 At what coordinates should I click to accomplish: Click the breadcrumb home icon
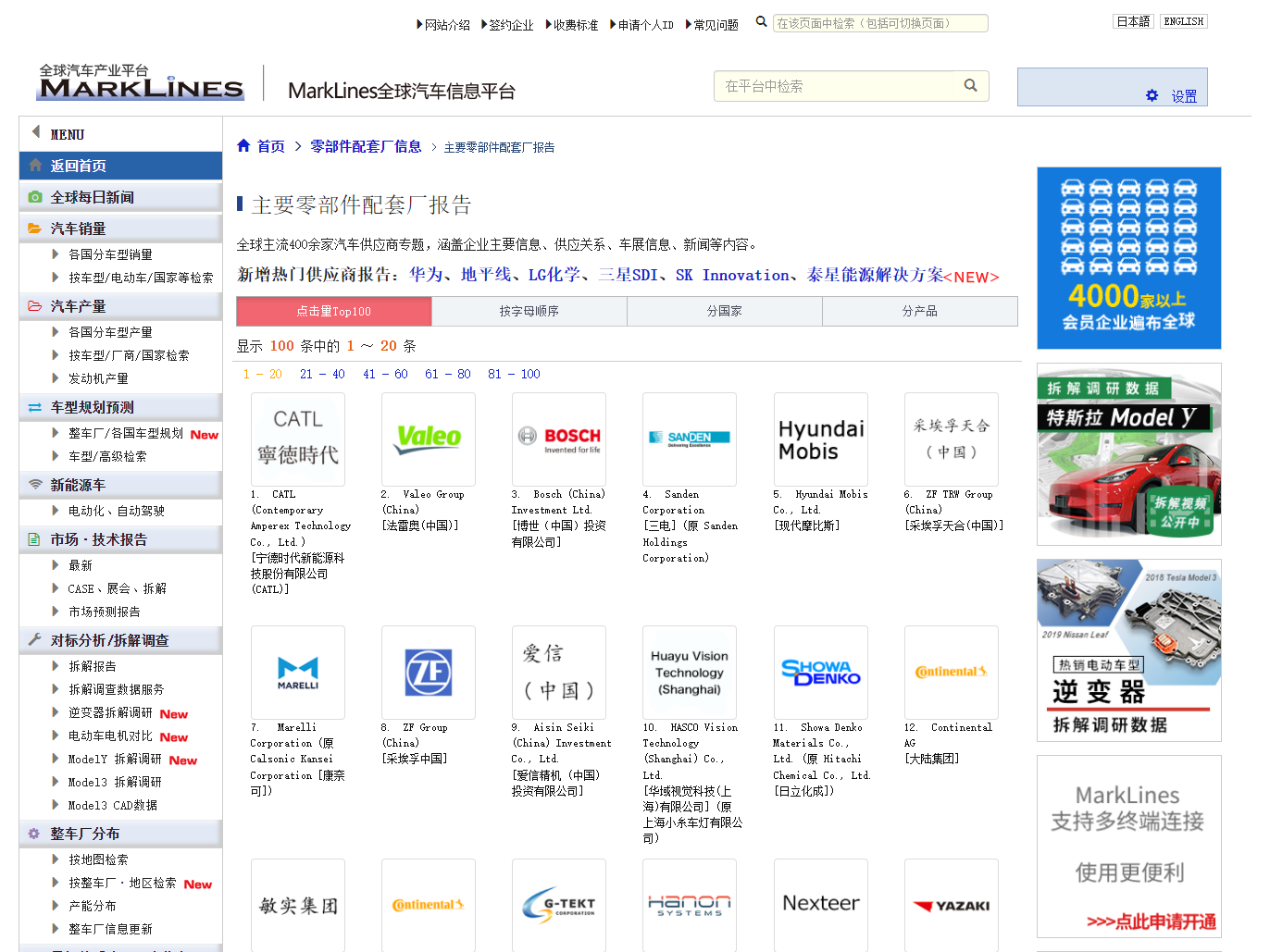coord(243,145)
